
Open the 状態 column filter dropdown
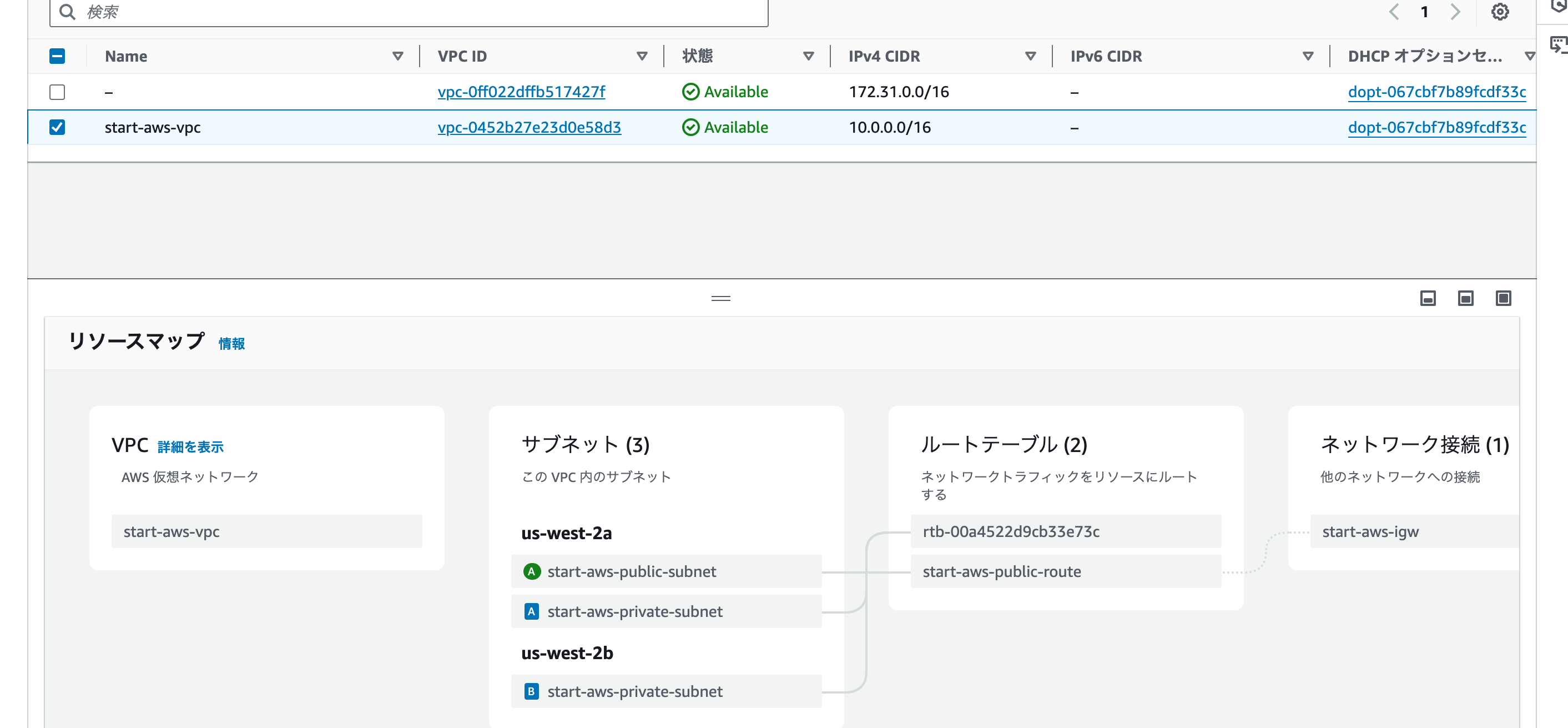[809, 56]
